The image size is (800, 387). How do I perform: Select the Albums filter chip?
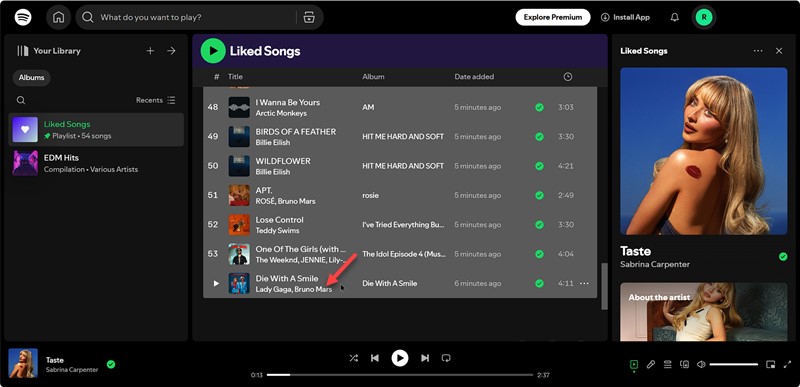pyautogui.click(x=32, y=78)
